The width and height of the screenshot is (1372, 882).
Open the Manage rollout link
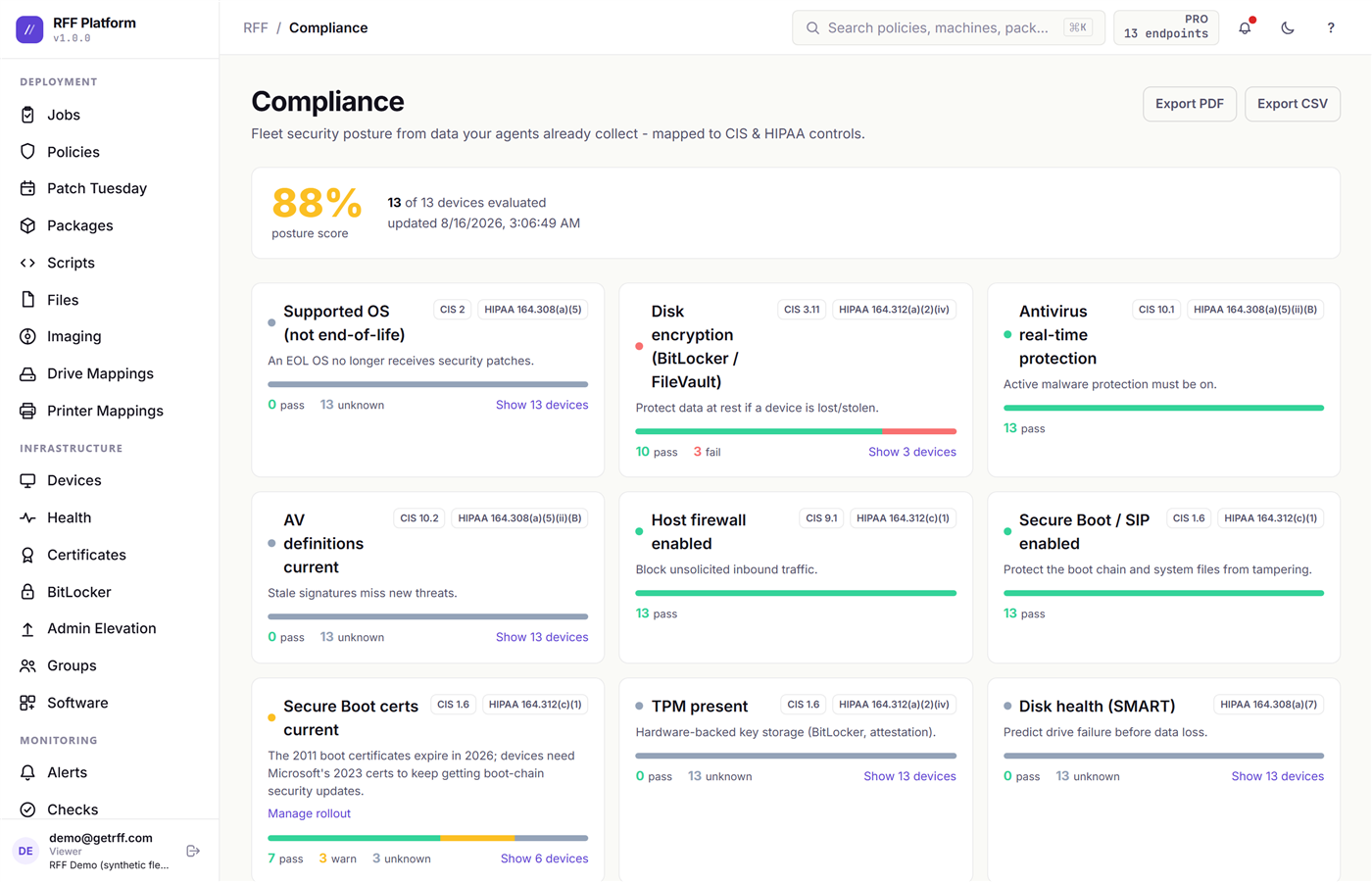pyautogui.click(x=309, y=813)
